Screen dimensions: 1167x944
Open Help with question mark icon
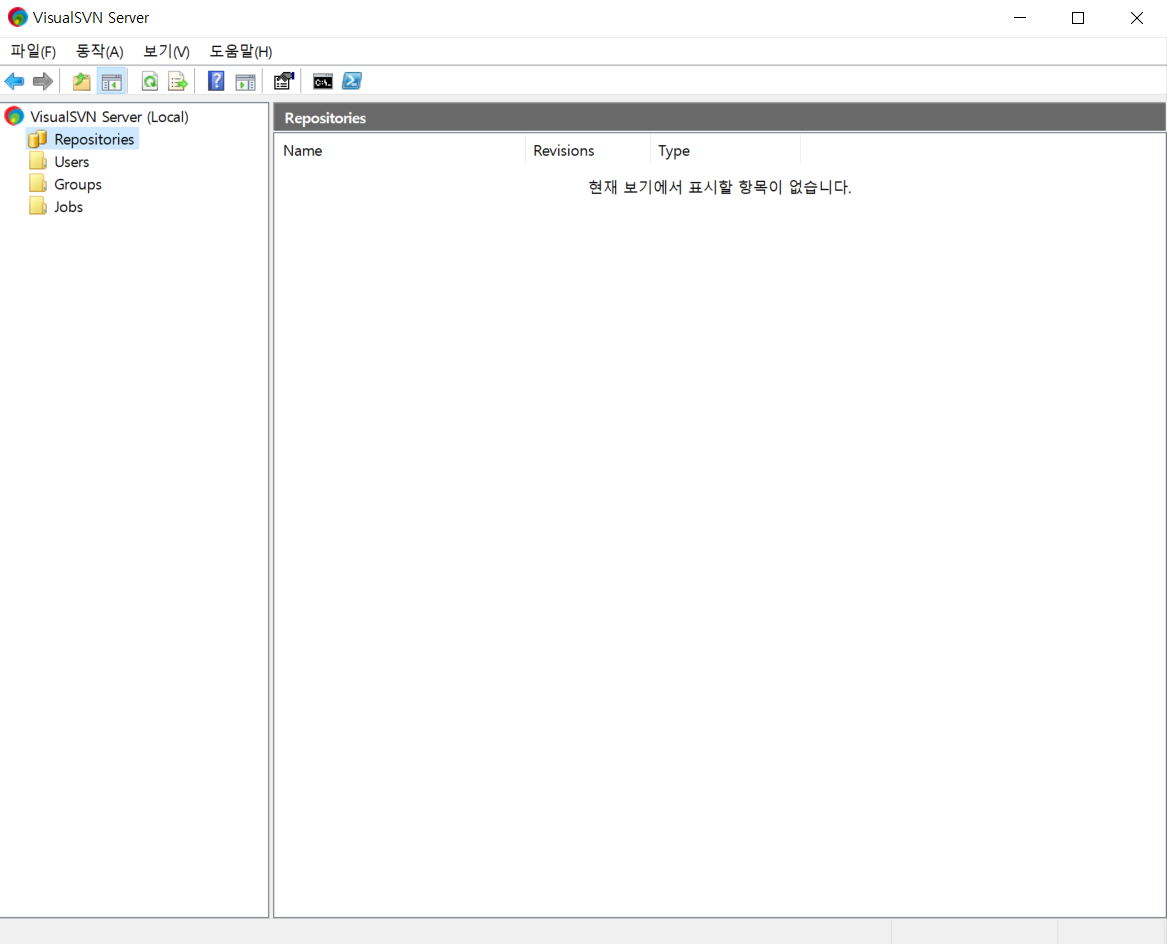point(216,81)
